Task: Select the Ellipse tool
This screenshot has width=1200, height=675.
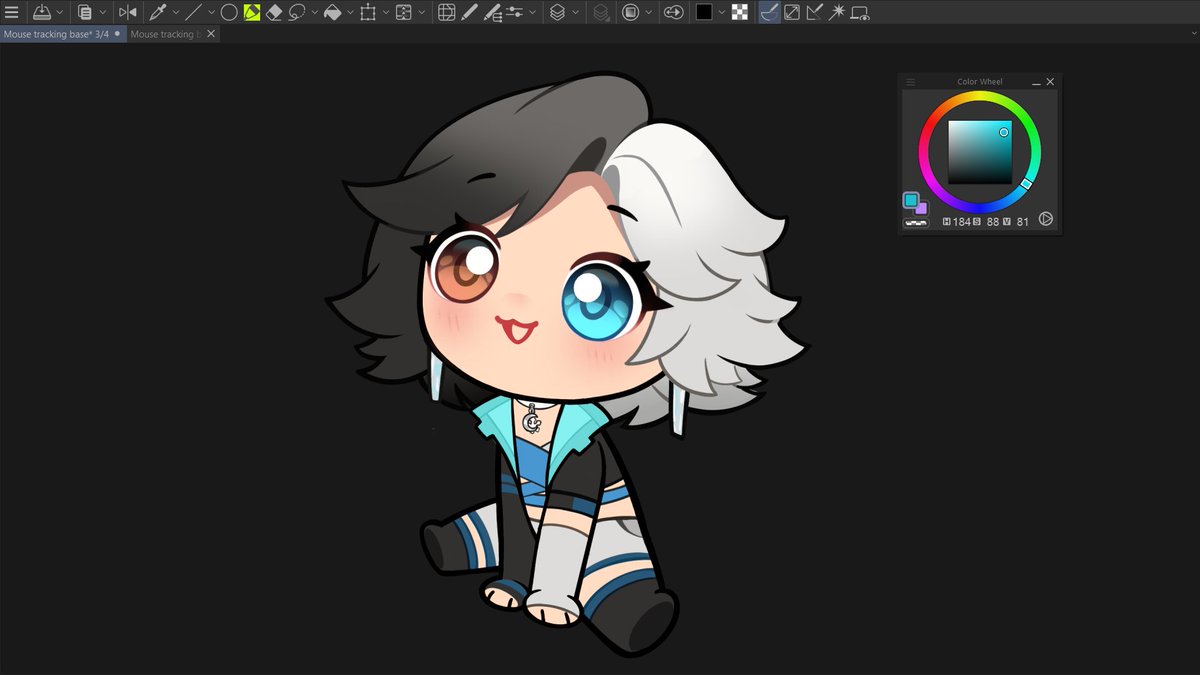Action: pos(229,11)
